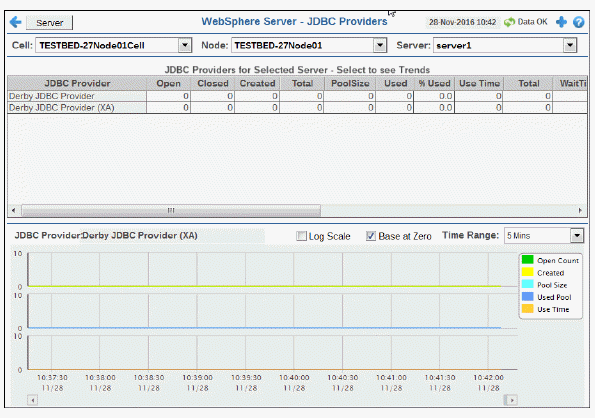The width and height of the screenshot is (595, 418).
Task: Sort by % Used column header
Action: [x=434, y=83]
